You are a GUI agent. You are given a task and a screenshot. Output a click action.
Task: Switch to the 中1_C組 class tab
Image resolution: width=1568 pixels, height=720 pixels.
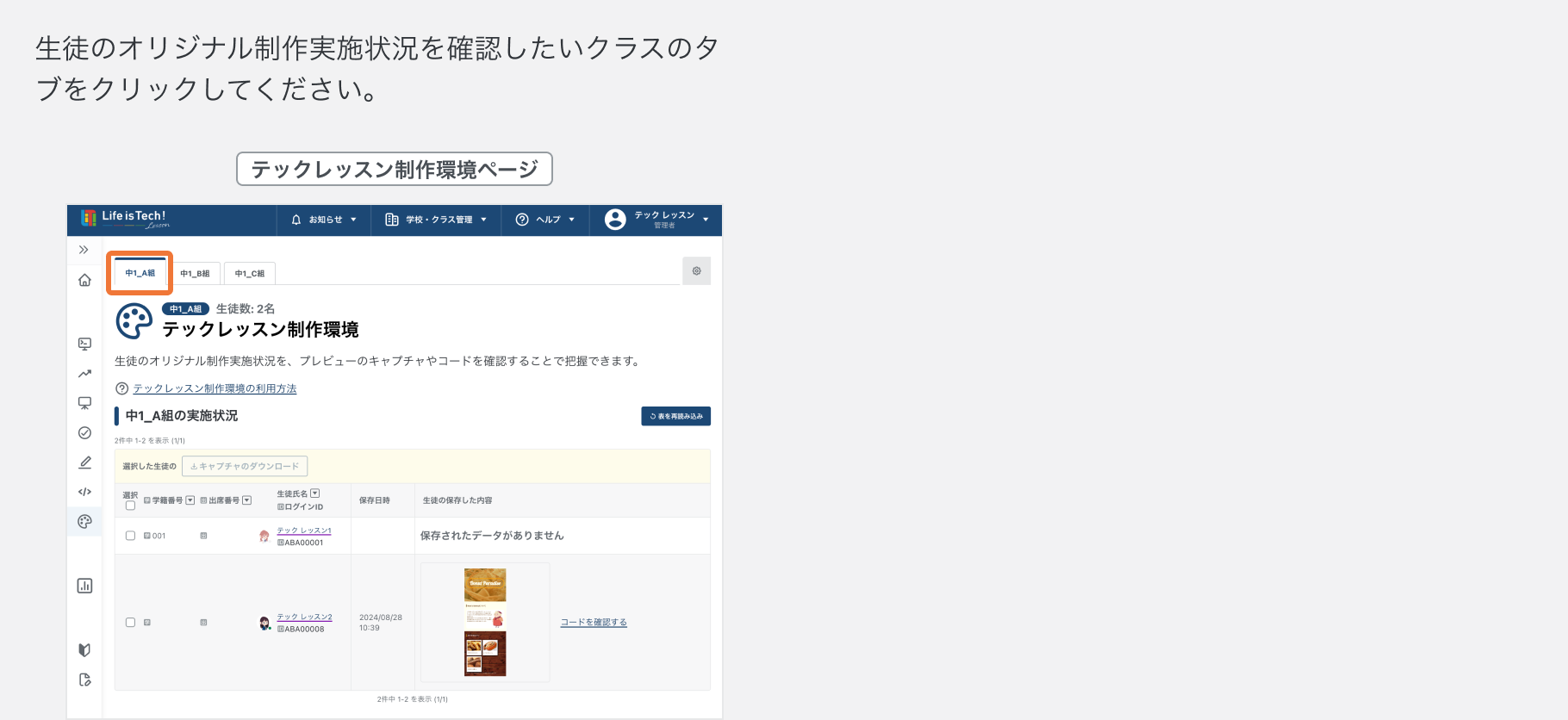pyautogui.click(x=250, y=273)
